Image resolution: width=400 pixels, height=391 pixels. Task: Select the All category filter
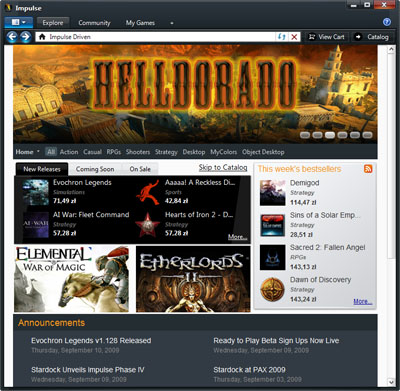51,152
